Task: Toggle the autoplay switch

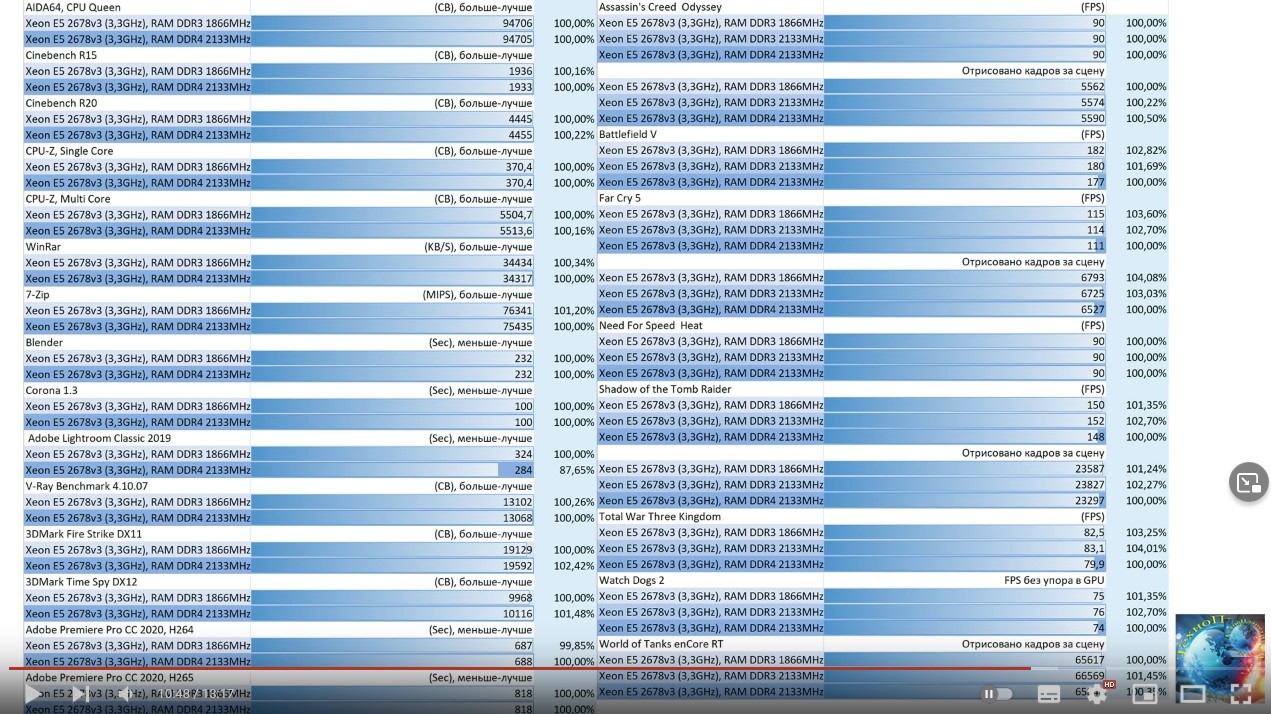Action: tap(998, 693)
